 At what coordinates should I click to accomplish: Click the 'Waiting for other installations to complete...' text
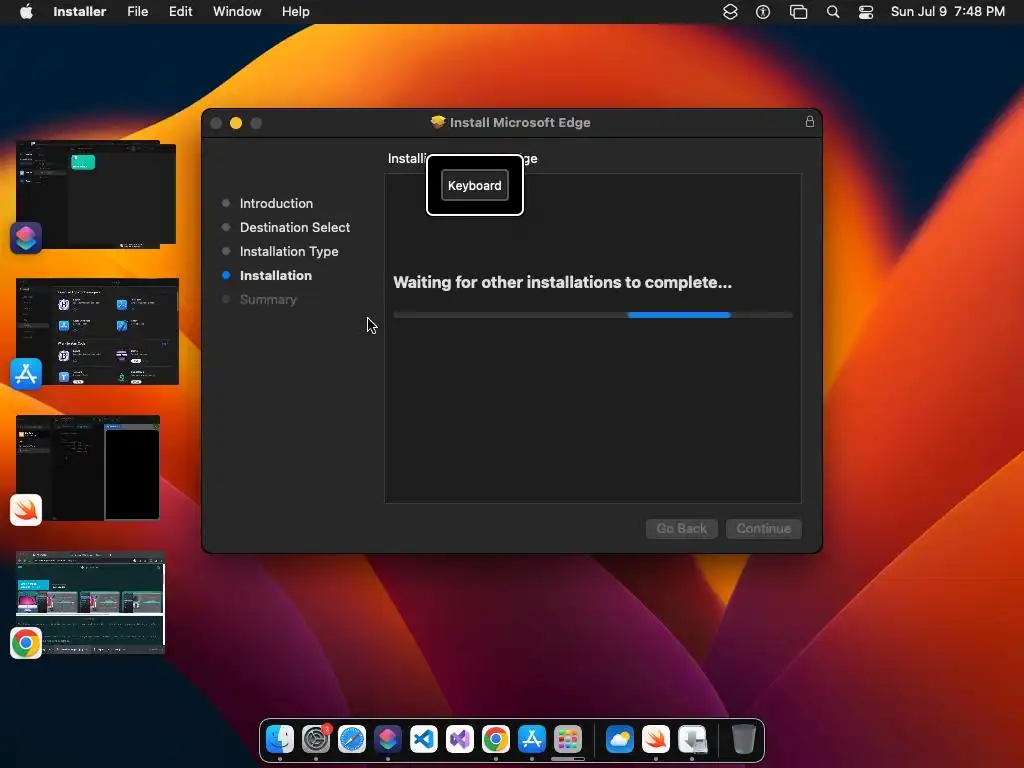coord(562,282)
